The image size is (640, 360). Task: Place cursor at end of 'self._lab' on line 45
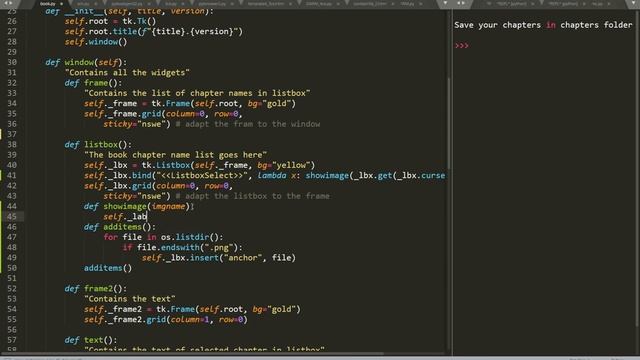coord(147,216)
